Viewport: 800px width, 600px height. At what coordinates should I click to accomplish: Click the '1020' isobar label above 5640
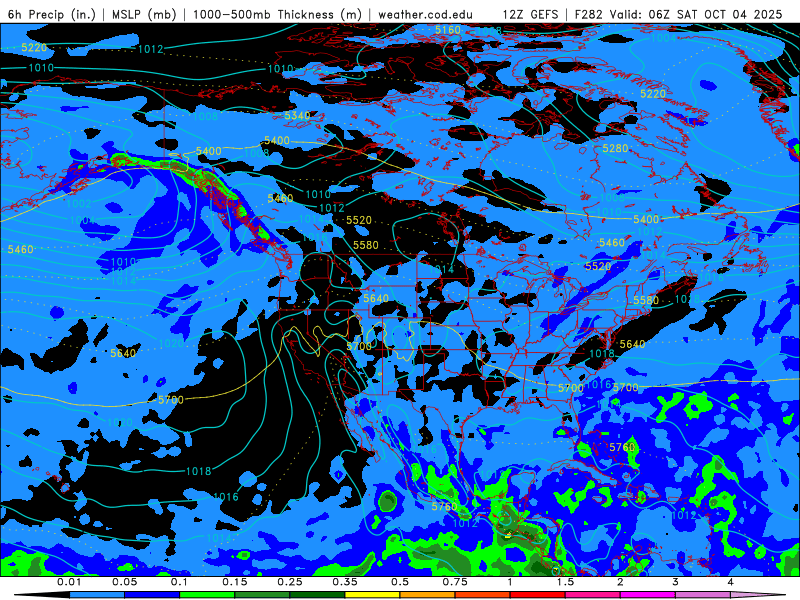[x=171, y=343]
